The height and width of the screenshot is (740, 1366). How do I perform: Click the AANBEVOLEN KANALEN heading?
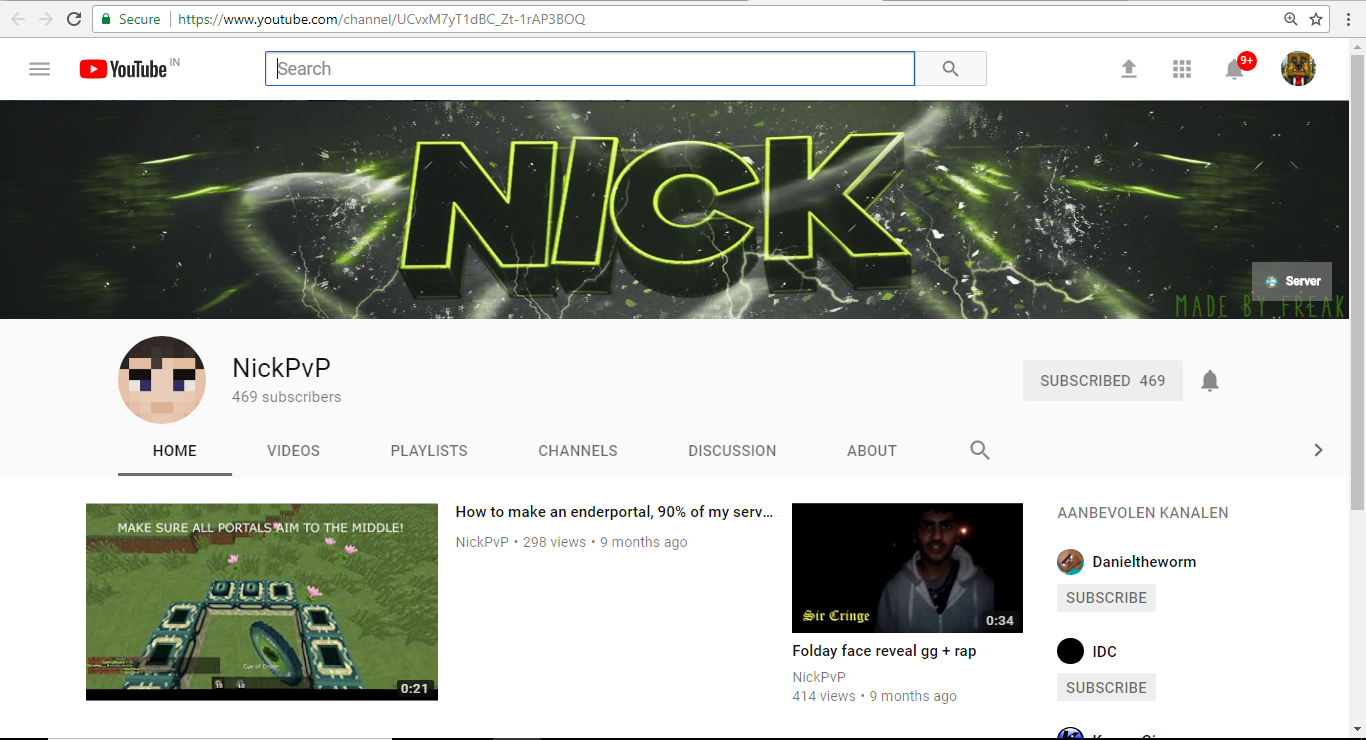tap(1143, 513)
